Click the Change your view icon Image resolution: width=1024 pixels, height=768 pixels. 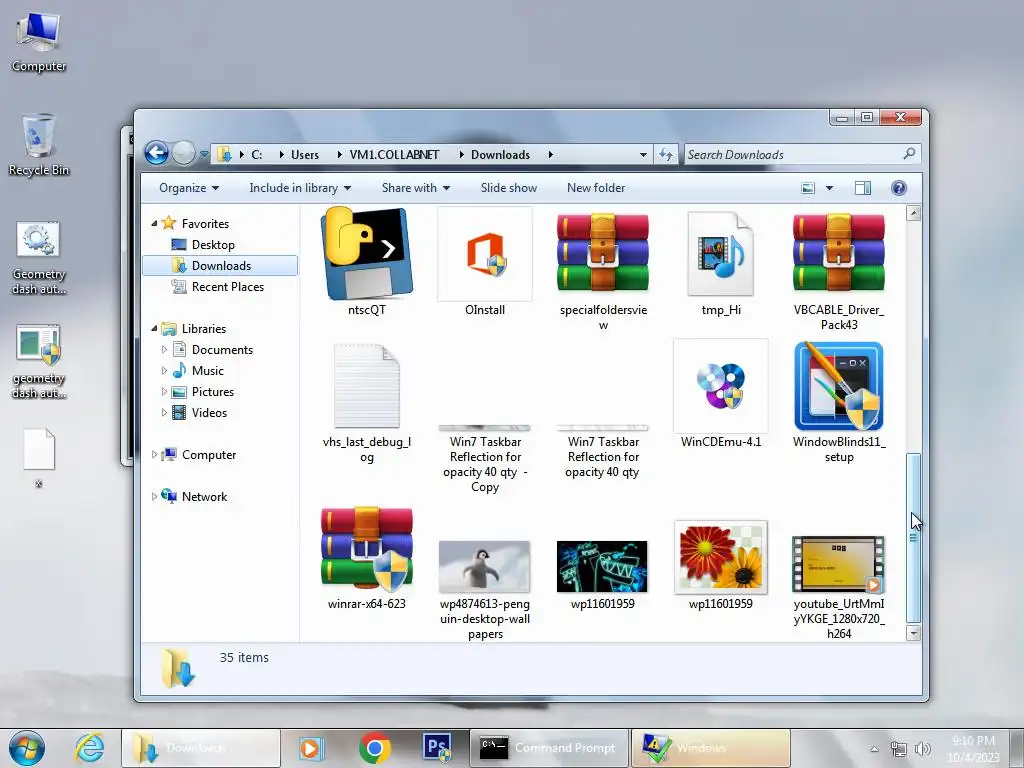[x=808, y=188]
